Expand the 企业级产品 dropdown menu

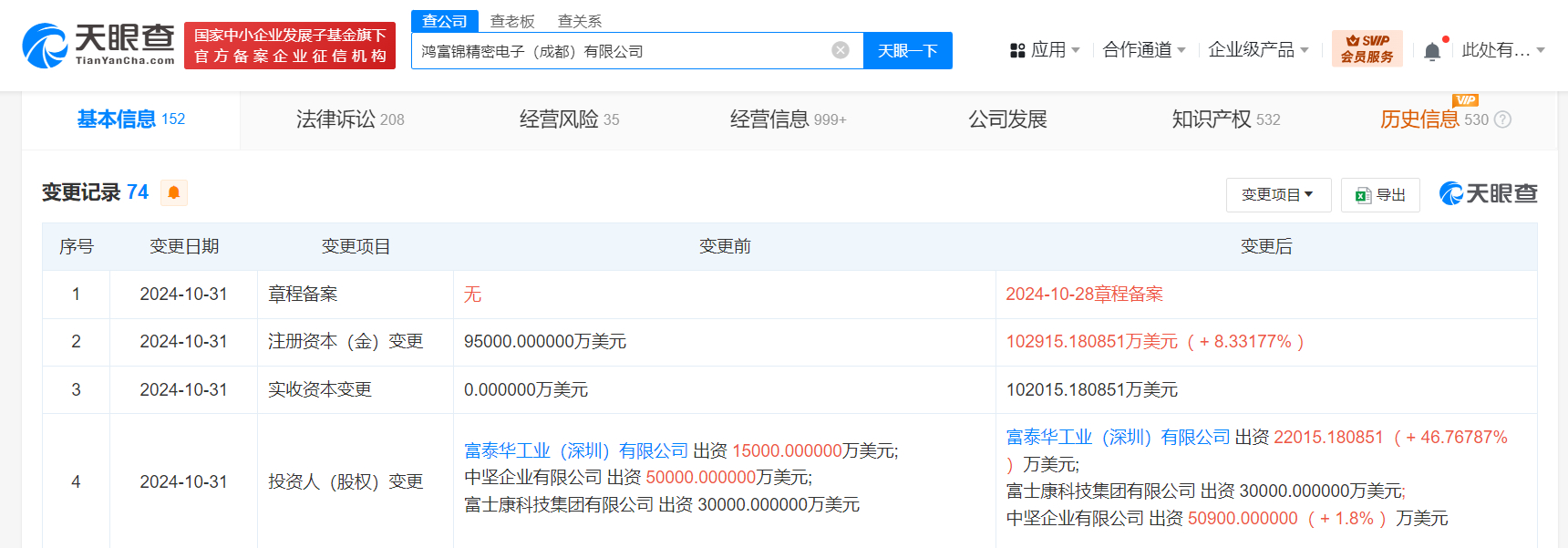tap(1257, 50)
